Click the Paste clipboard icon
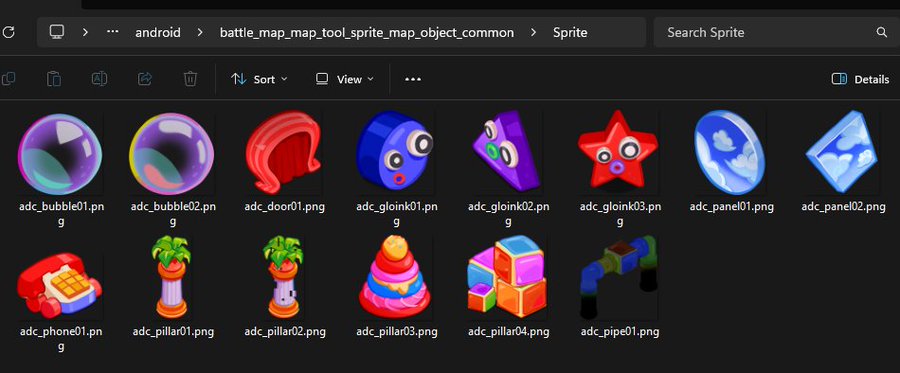The image size is (900, 373). tap(53, 79)
